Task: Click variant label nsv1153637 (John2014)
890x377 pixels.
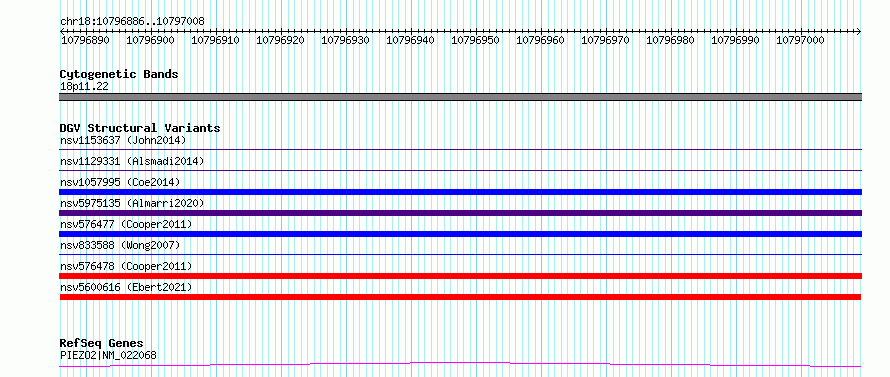Action: (x=123, y=140)
